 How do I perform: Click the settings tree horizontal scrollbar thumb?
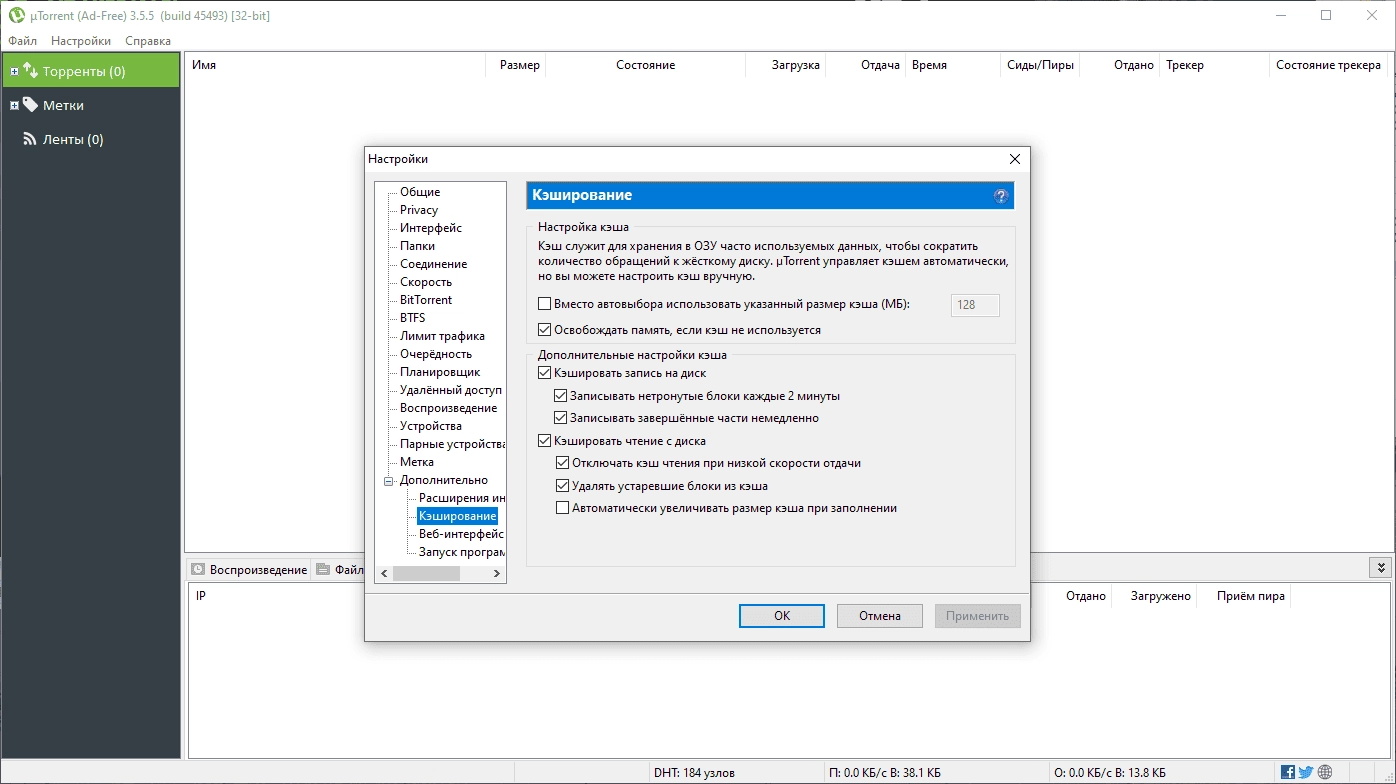(x=426, y=574)
